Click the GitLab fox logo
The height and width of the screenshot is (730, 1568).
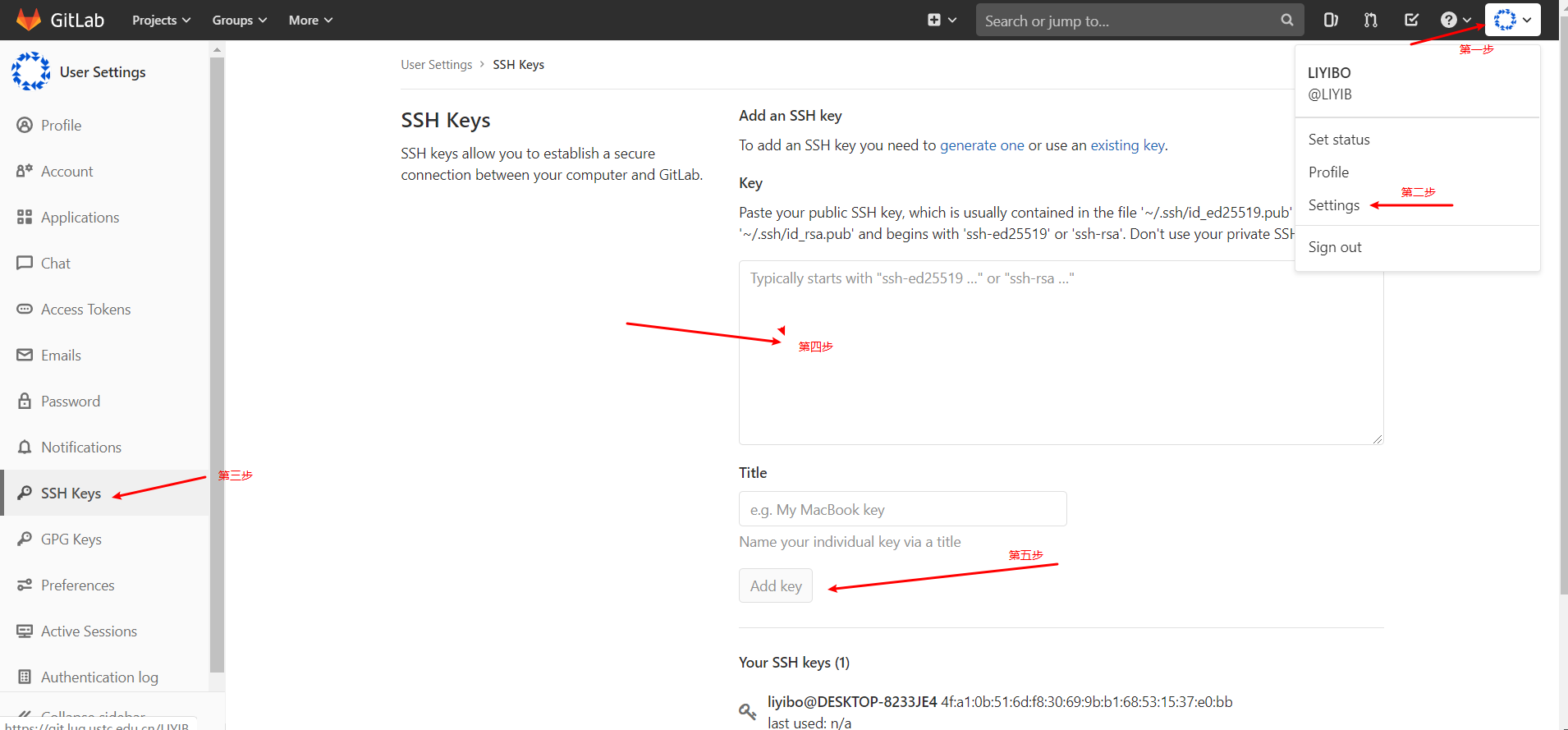(29, 20)
